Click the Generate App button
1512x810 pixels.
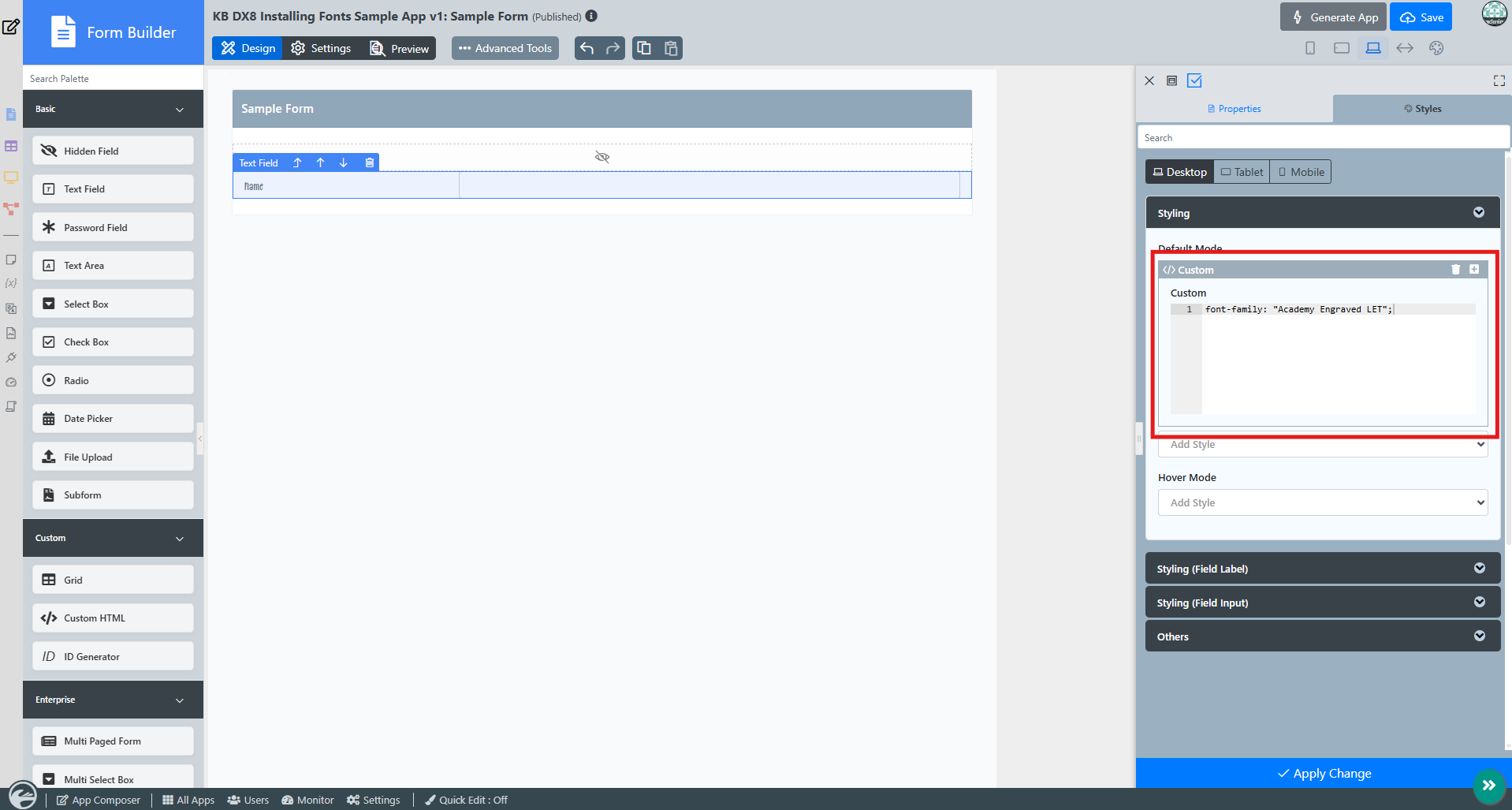pos(1333,17)
